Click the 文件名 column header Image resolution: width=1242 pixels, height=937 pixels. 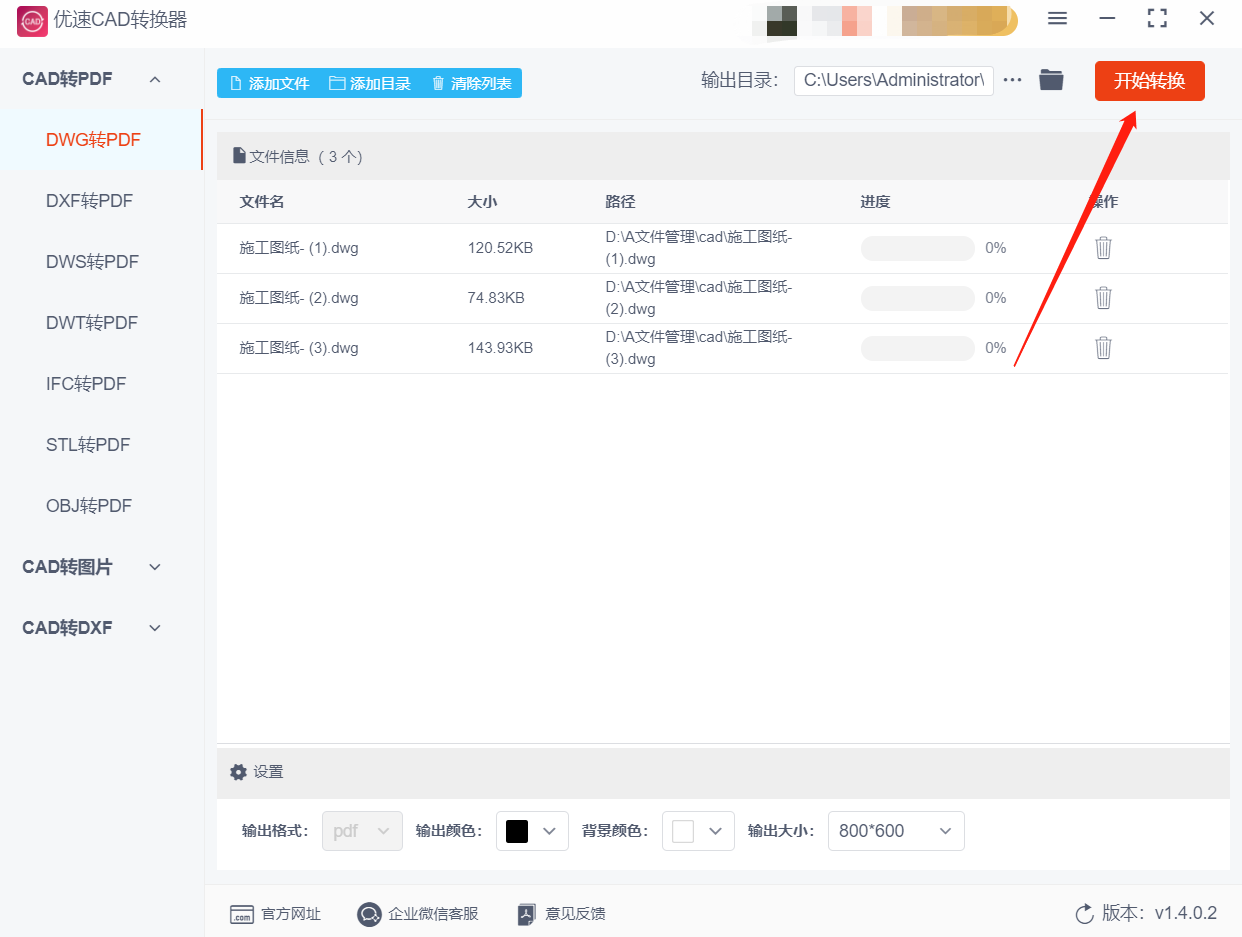click(262, 202)
